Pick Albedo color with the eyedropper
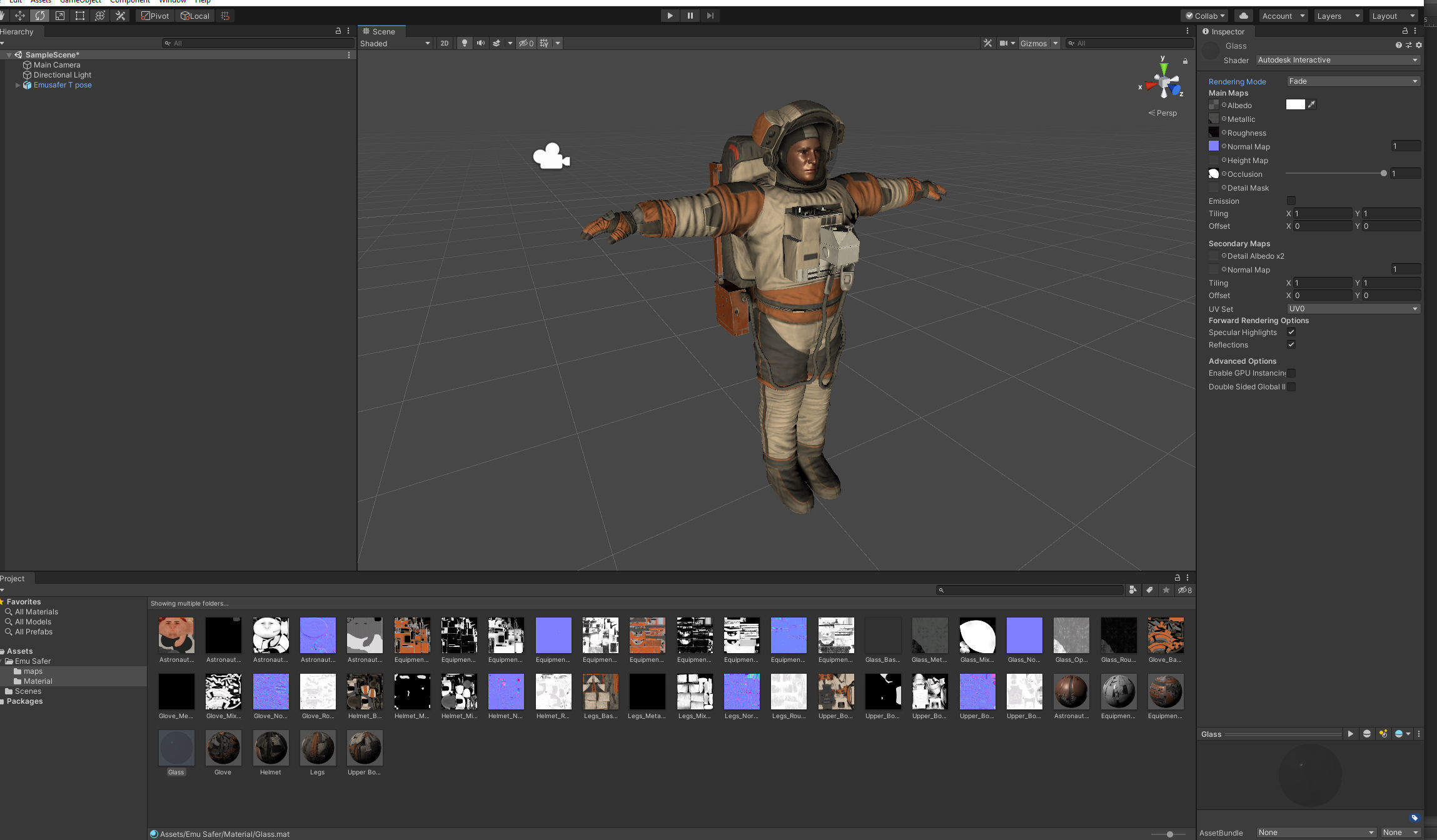The width and height of the screenshot is (1437, 840). click(x=1311, y=104)
